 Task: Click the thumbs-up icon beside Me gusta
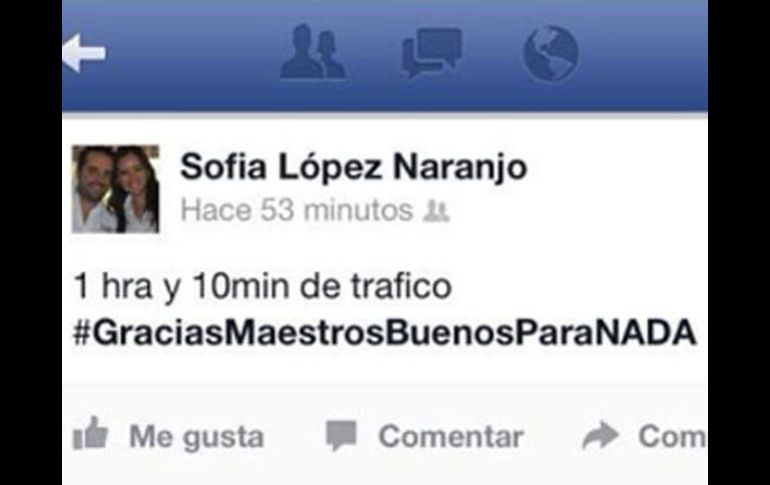coord(90,433)
